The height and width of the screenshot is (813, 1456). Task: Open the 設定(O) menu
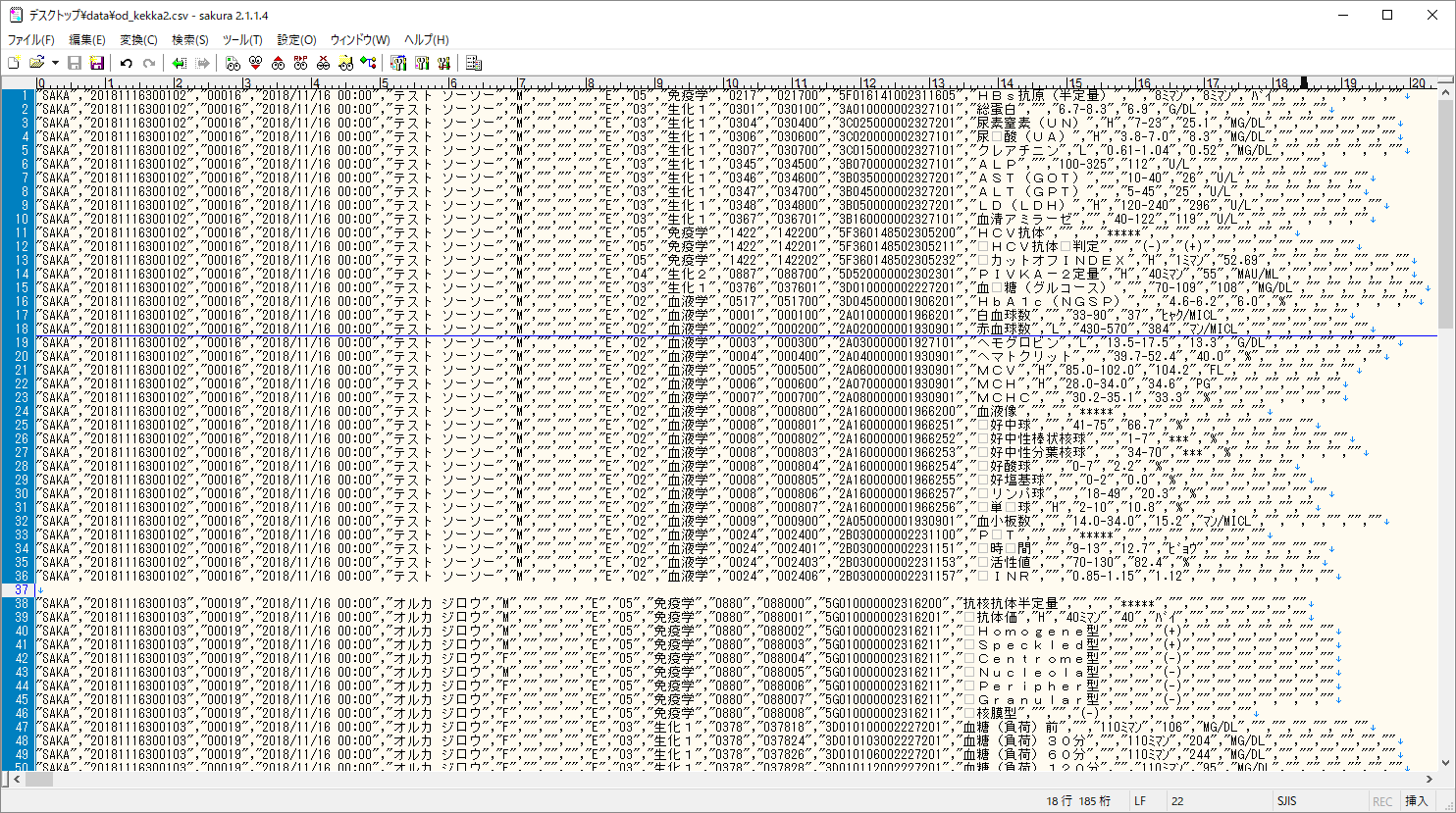296,40
